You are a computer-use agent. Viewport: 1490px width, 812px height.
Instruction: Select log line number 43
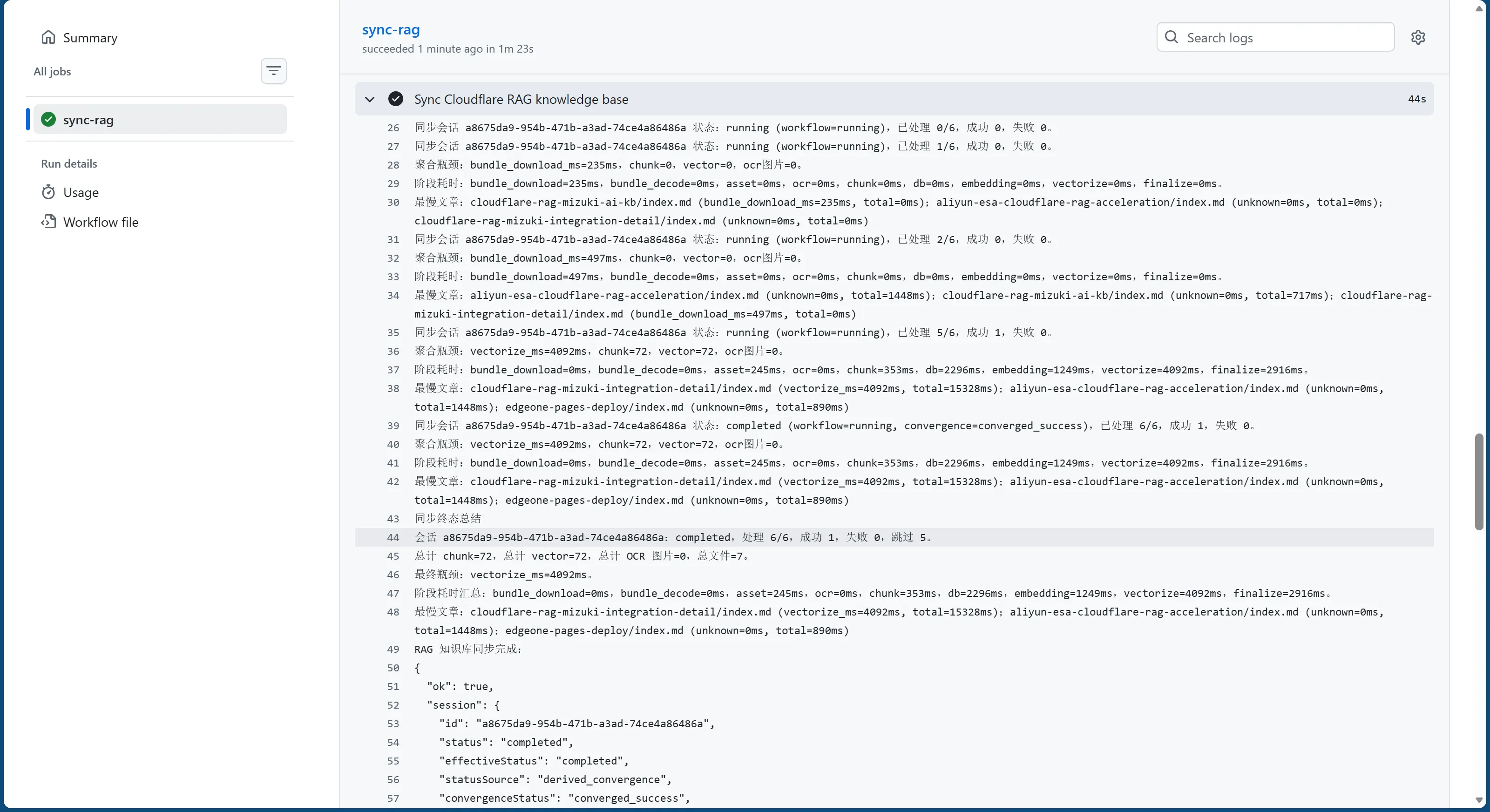tap(393, 519)
